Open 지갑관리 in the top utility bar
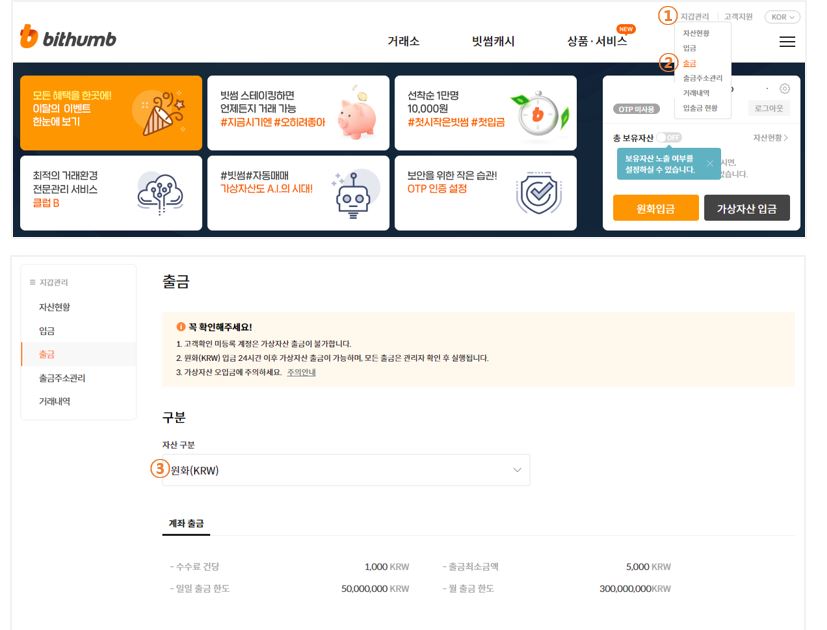This screenshot has height=630, width=827. (695, 17)
